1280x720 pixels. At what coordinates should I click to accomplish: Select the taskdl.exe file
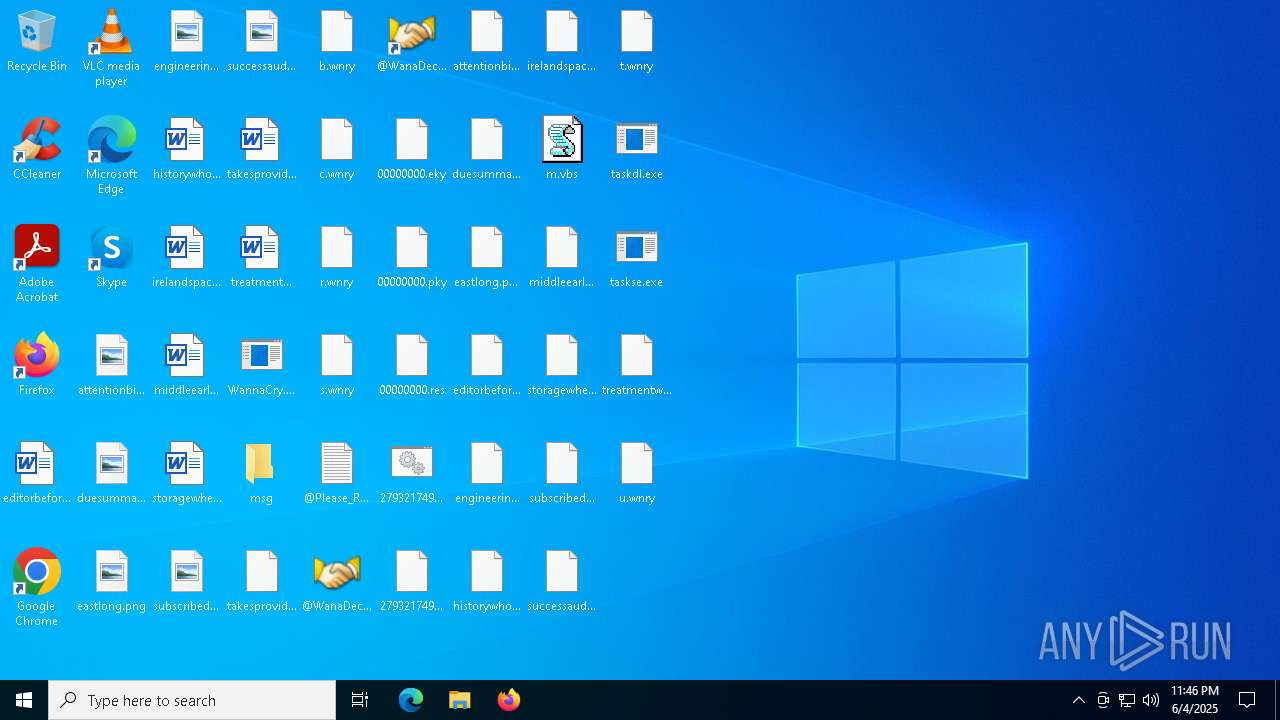pos(637,150)
